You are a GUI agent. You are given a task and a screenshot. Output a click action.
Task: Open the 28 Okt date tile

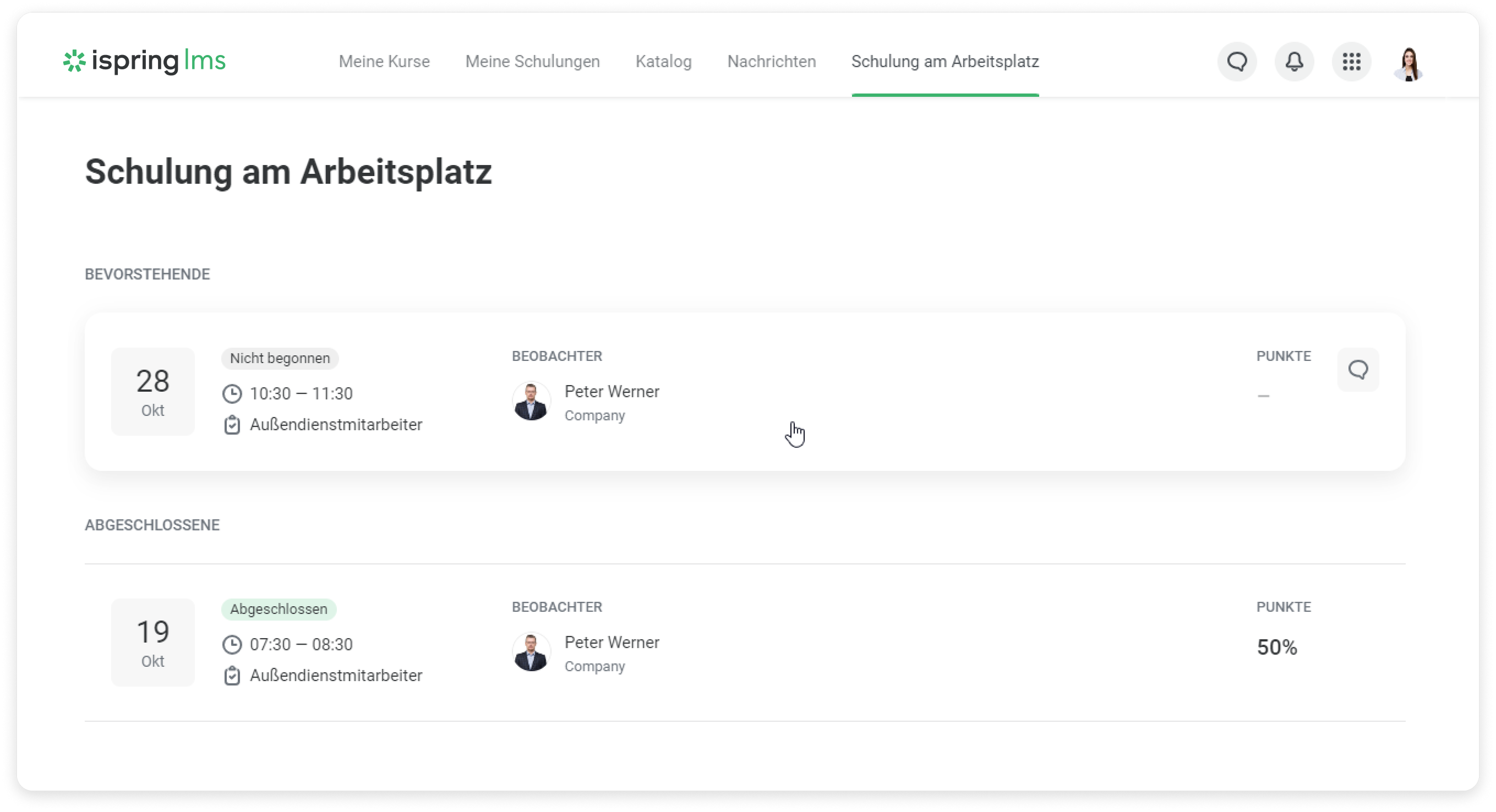tap(152, 392)
